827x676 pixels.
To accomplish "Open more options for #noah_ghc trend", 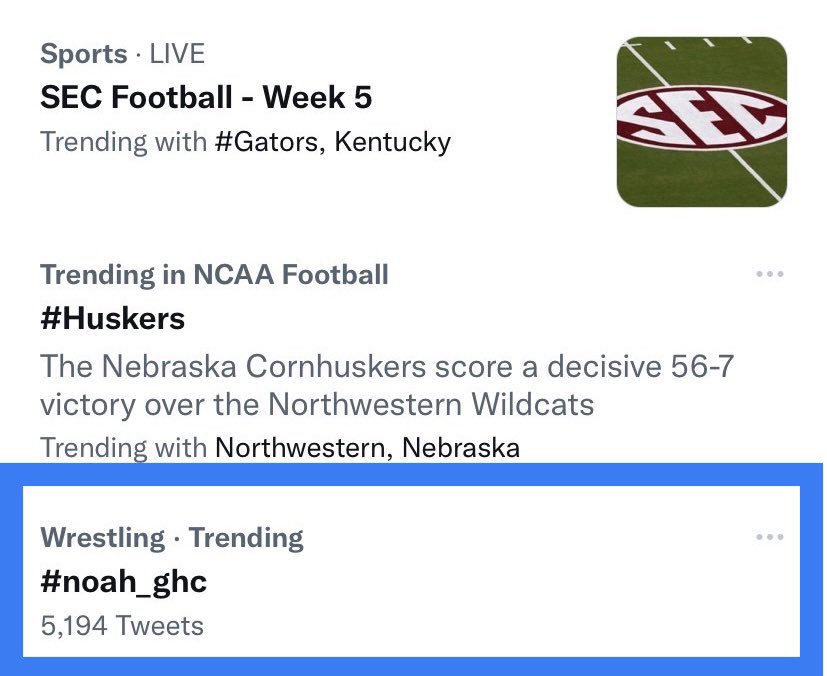I will 770,537.
